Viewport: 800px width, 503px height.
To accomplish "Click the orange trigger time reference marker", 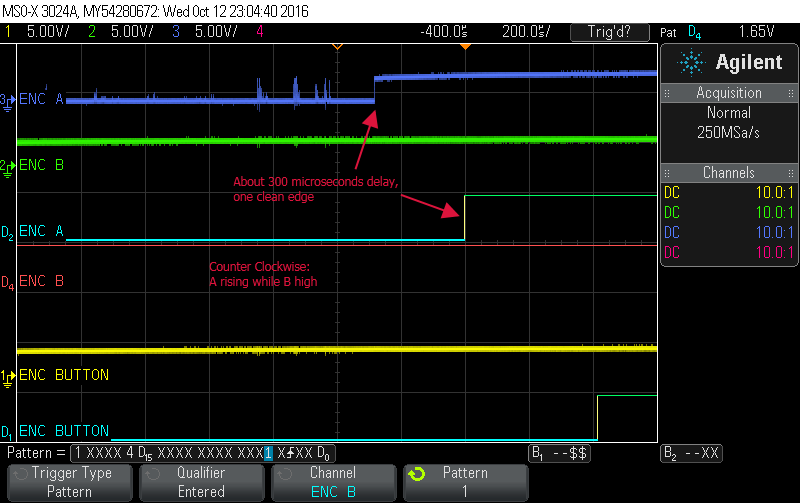I will [x=337, y=46].
